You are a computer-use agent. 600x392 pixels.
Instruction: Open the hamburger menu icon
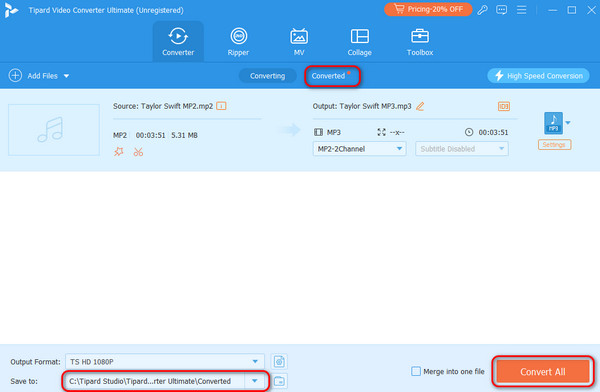coord(521,10)
